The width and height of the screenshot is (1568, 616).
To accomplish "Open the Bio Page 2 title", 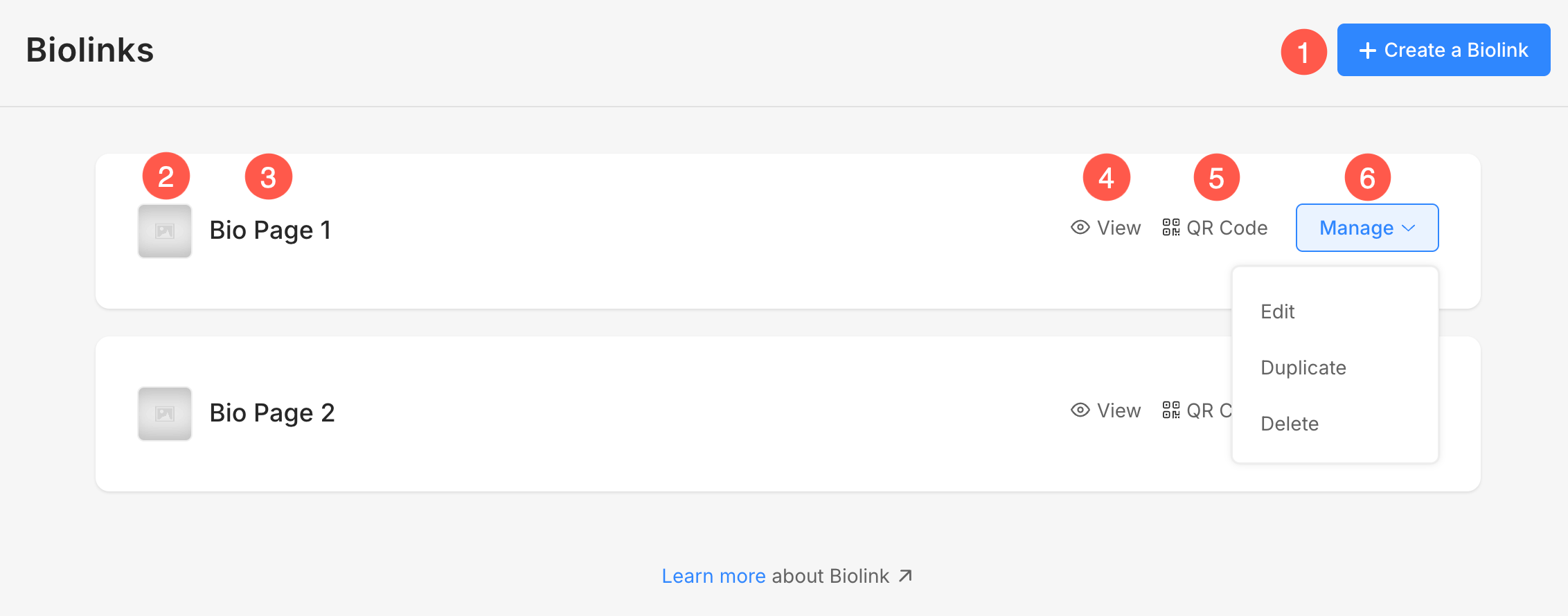I will click(x=272, y=413).
